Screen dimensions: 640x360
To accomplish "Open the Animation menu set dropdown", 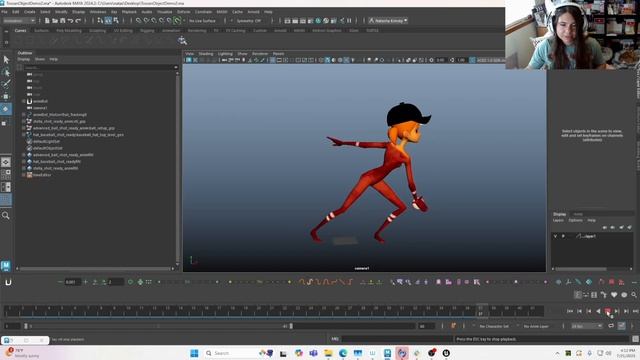I will tap(19, 20).
